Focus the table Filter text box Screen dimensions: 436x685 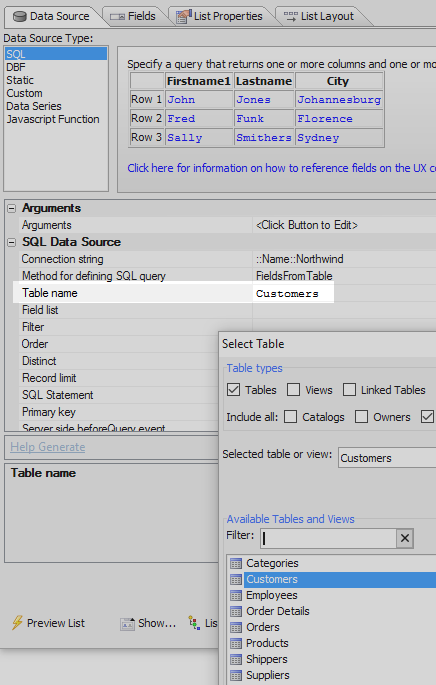click(329, 538)
